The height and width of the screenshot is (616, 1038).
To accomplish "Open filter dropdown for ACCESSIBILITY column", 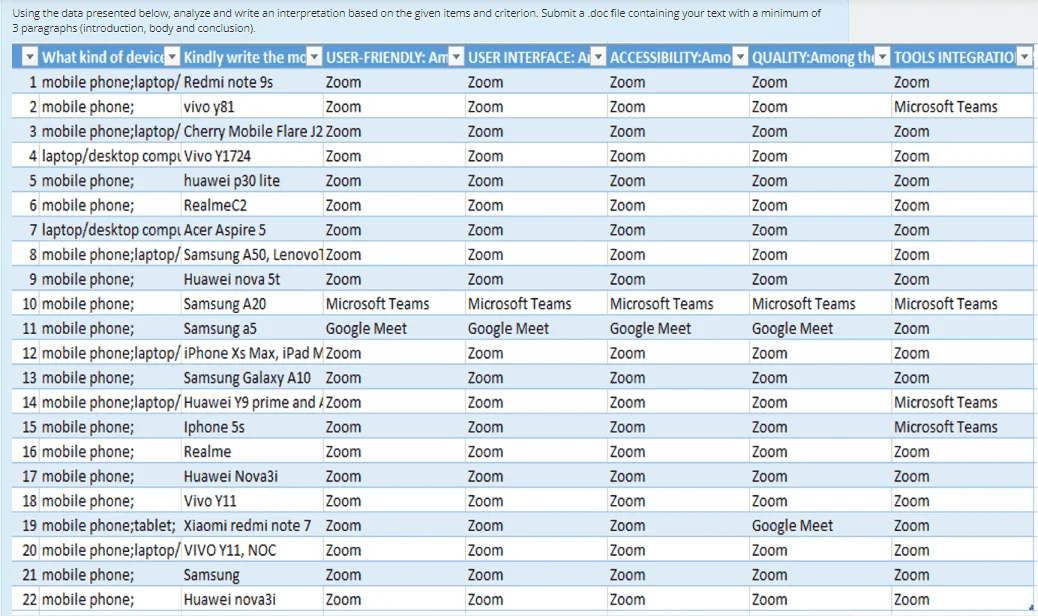I will (x=741, y=58).
